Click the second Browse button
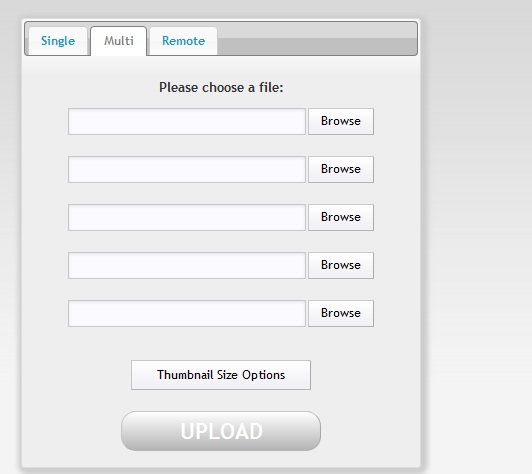Image resolution: width=532 pixels, height=474 pixels. coord(341,169)
